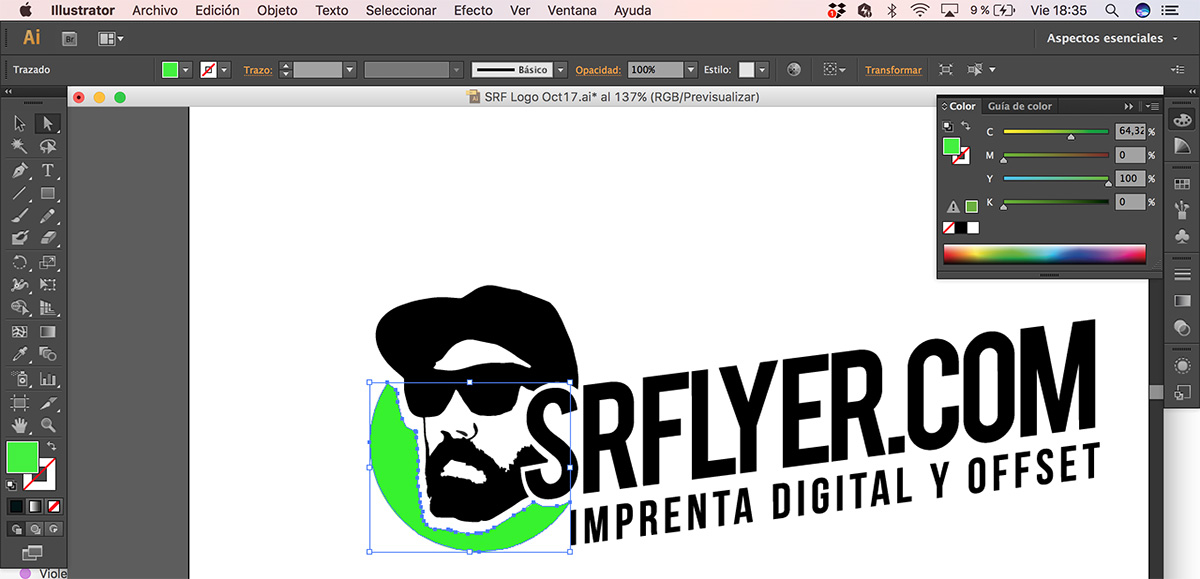Enable Draw Inside mode
The height and width of the screenshot is (579, 1200).
tap(54, 528)
